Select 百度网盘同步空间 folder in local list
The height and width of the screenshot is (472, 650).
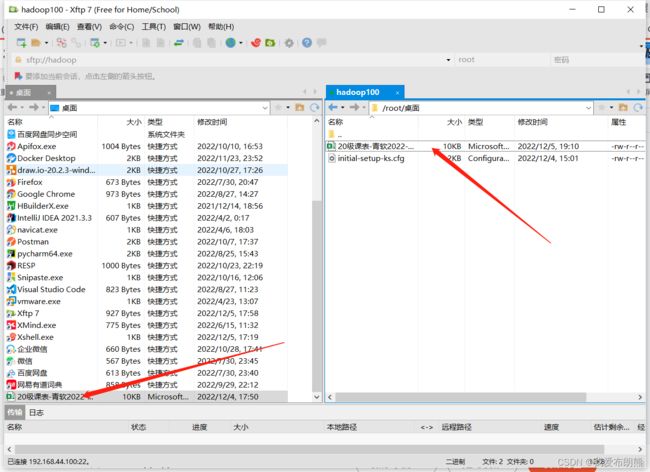[147, 134]
